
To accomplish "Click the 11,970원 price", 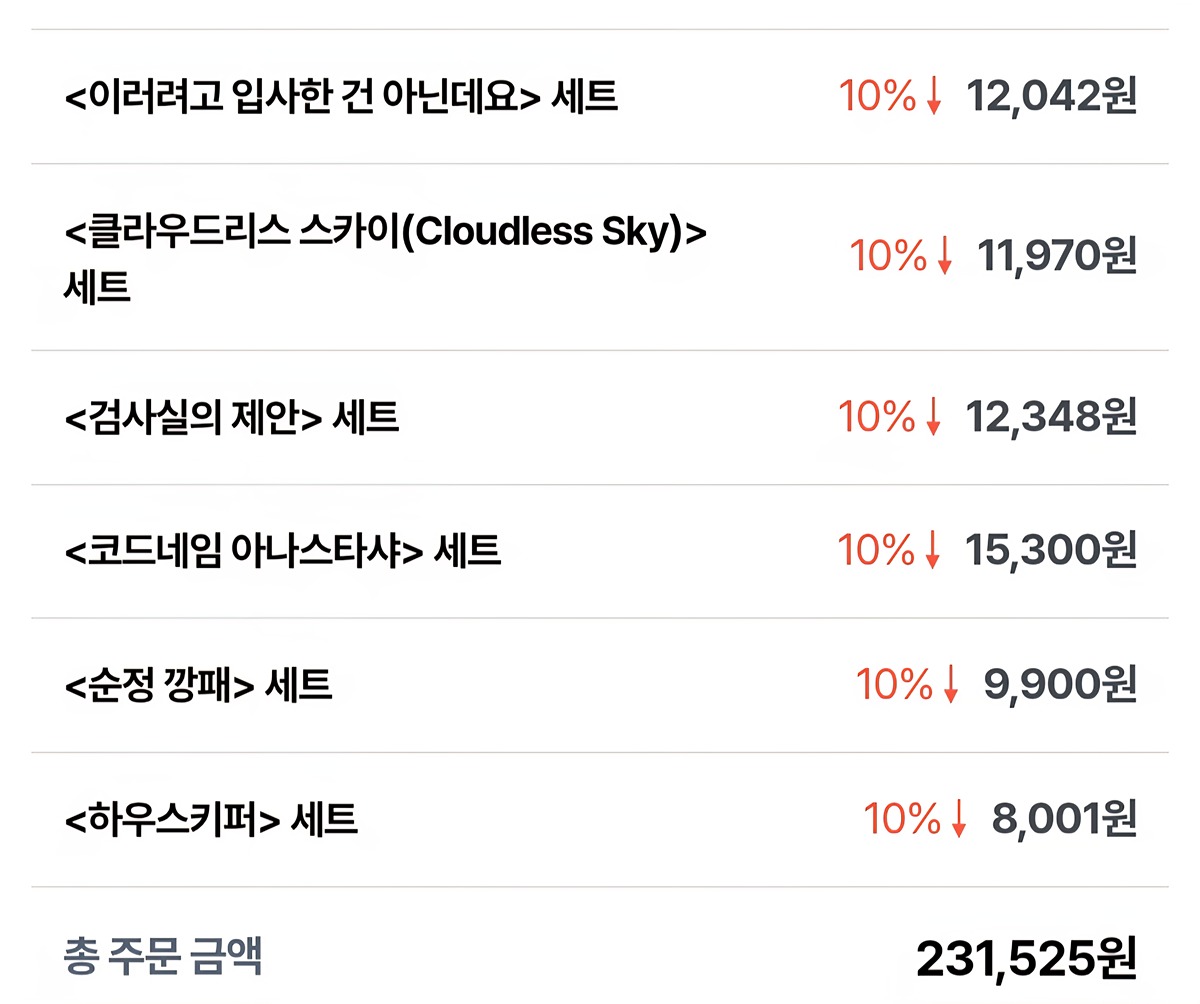I will [x=1058, y=257].
